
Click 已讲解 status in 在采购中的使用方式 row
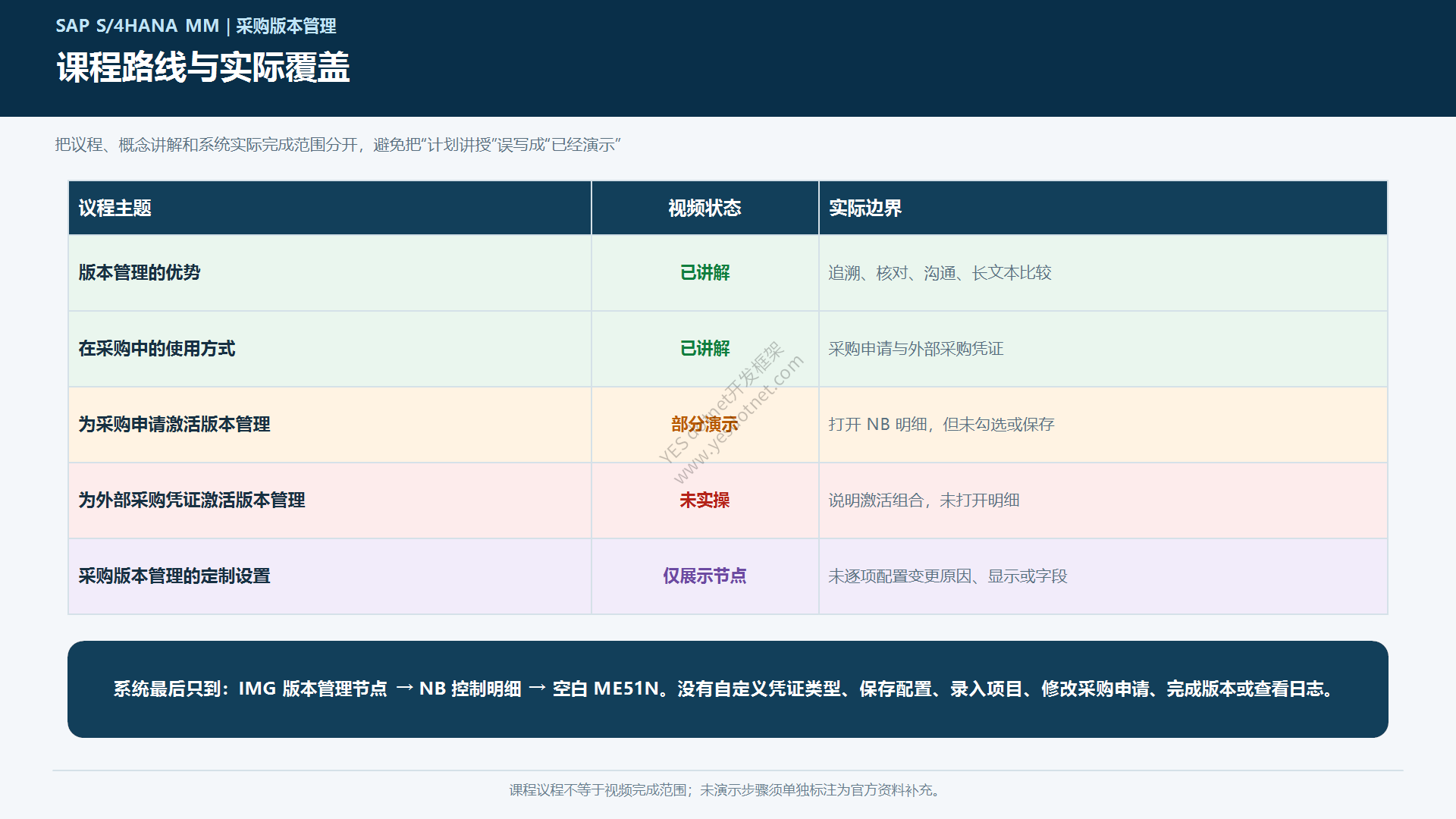704,348
